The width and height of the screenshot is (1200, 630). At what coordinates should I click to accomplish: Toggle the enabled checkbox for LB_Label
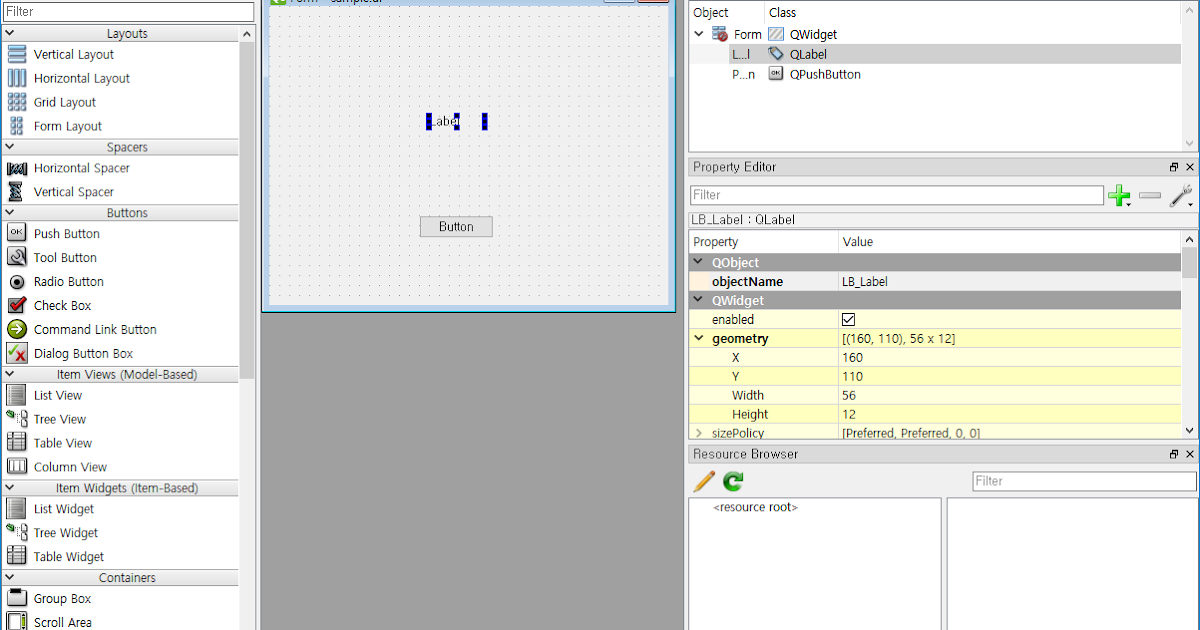click(848, 319)
